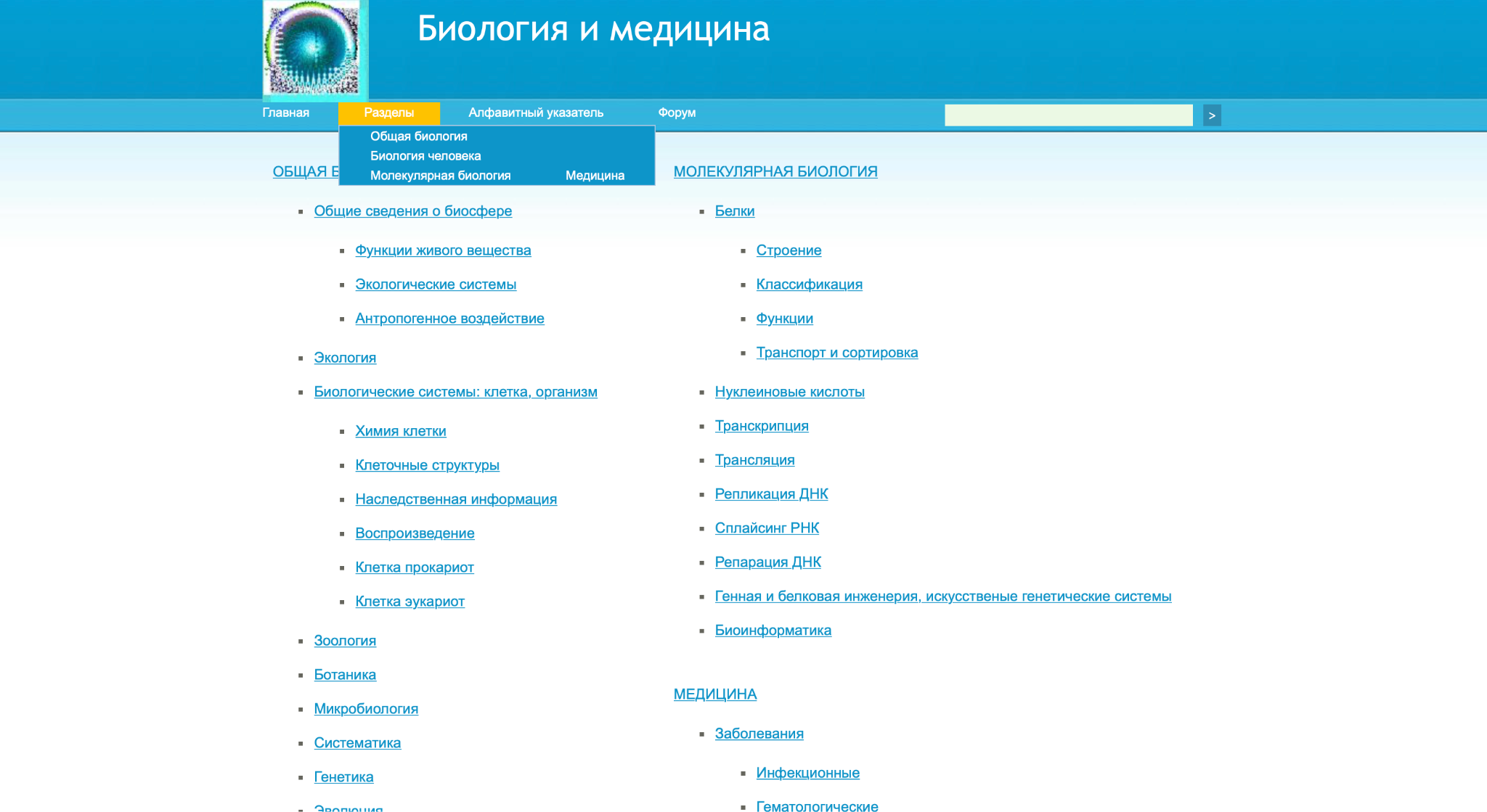Open Экологические системы link
This screenshot has height=812, width=1487.
[436, 284]
